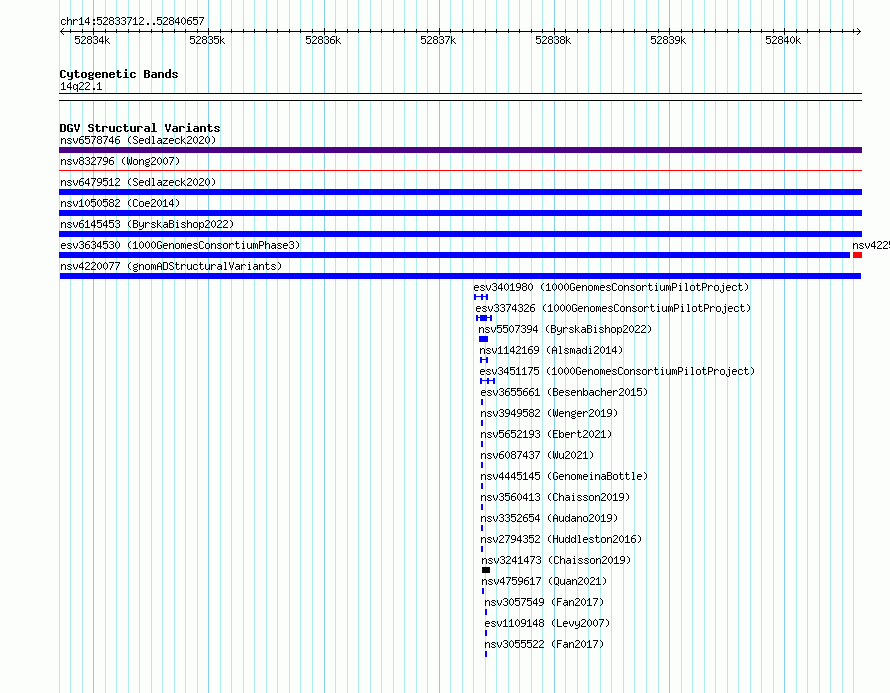Screen dimensions: 890x693
Task: Click the 14q22.1 band label
Action: 81,86
